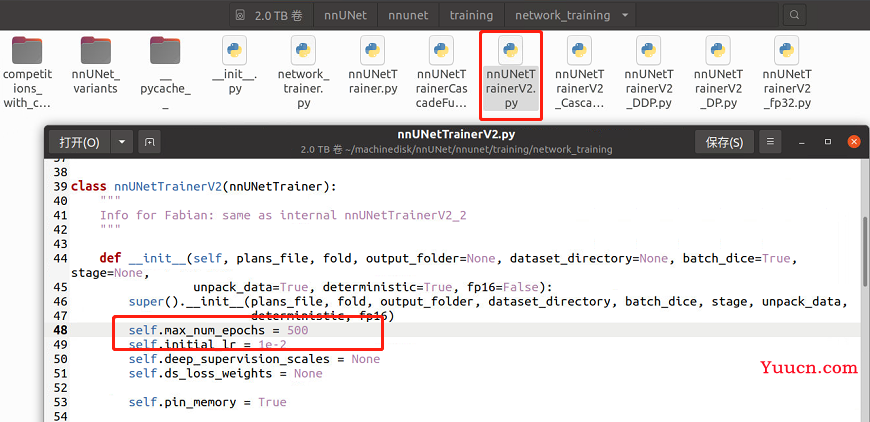Open the competitions_with_c folder icon
This screenshot has width=870, height=422.
[x=27, y=50]
